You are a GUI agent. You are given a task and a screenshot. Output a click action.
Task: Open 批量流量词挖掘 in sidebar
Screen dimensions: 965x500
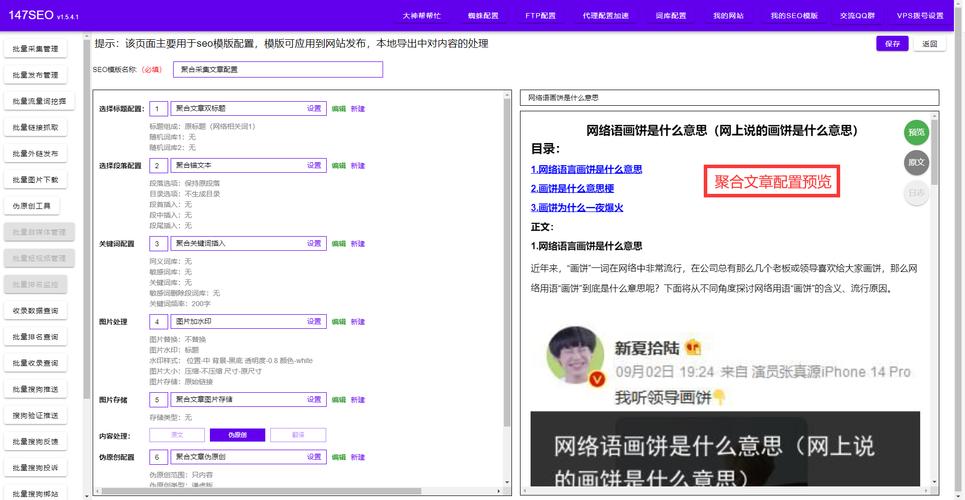click(39, 101)
